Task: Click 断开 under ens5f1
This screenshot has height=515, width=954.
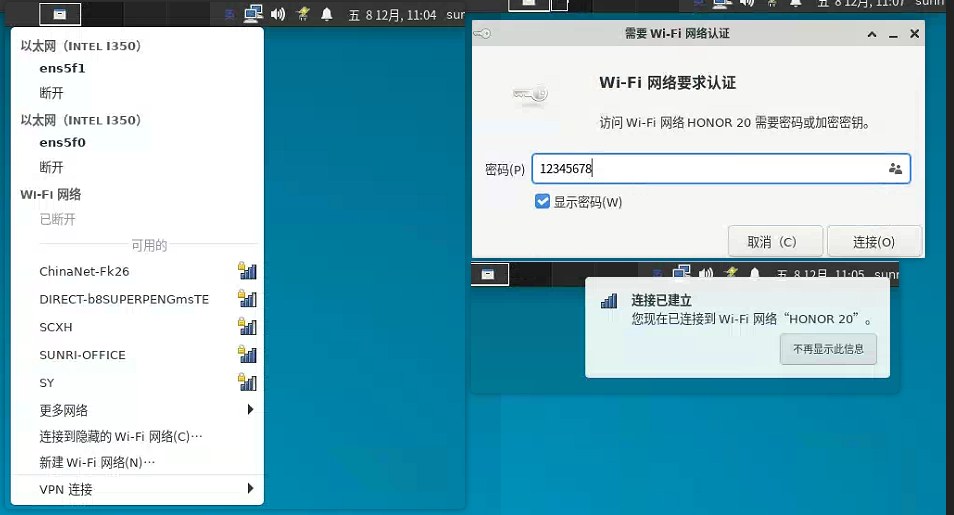Action: point(52,93)
